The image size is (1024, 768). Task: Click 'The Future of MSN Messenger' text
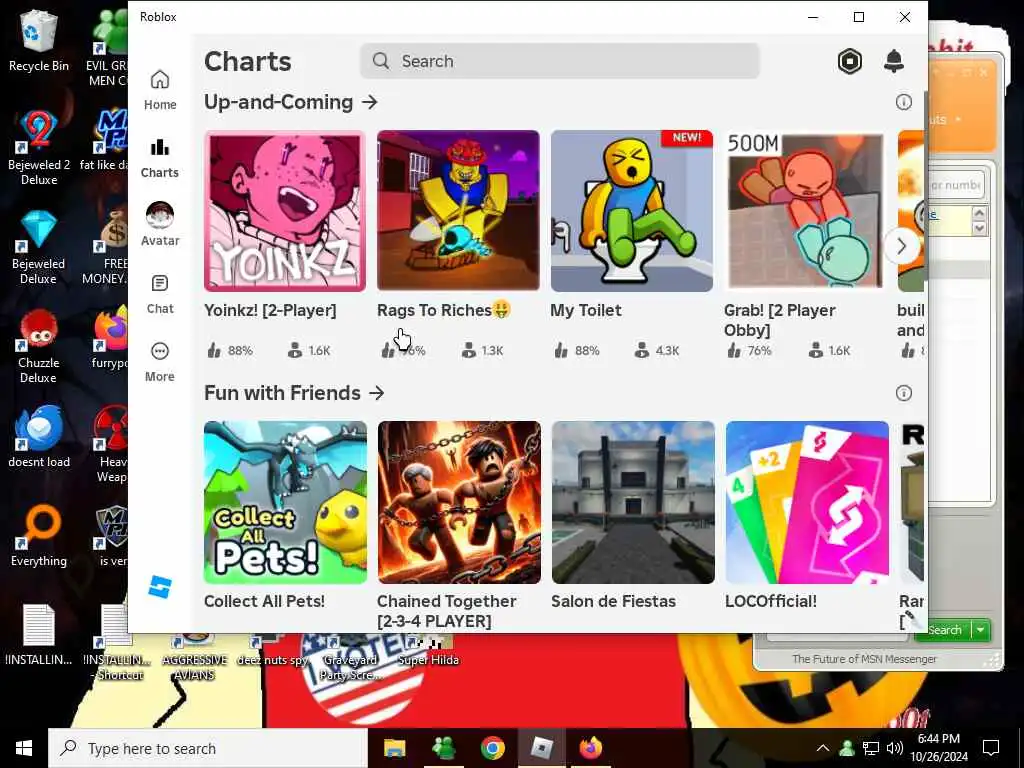click(864, 659)
